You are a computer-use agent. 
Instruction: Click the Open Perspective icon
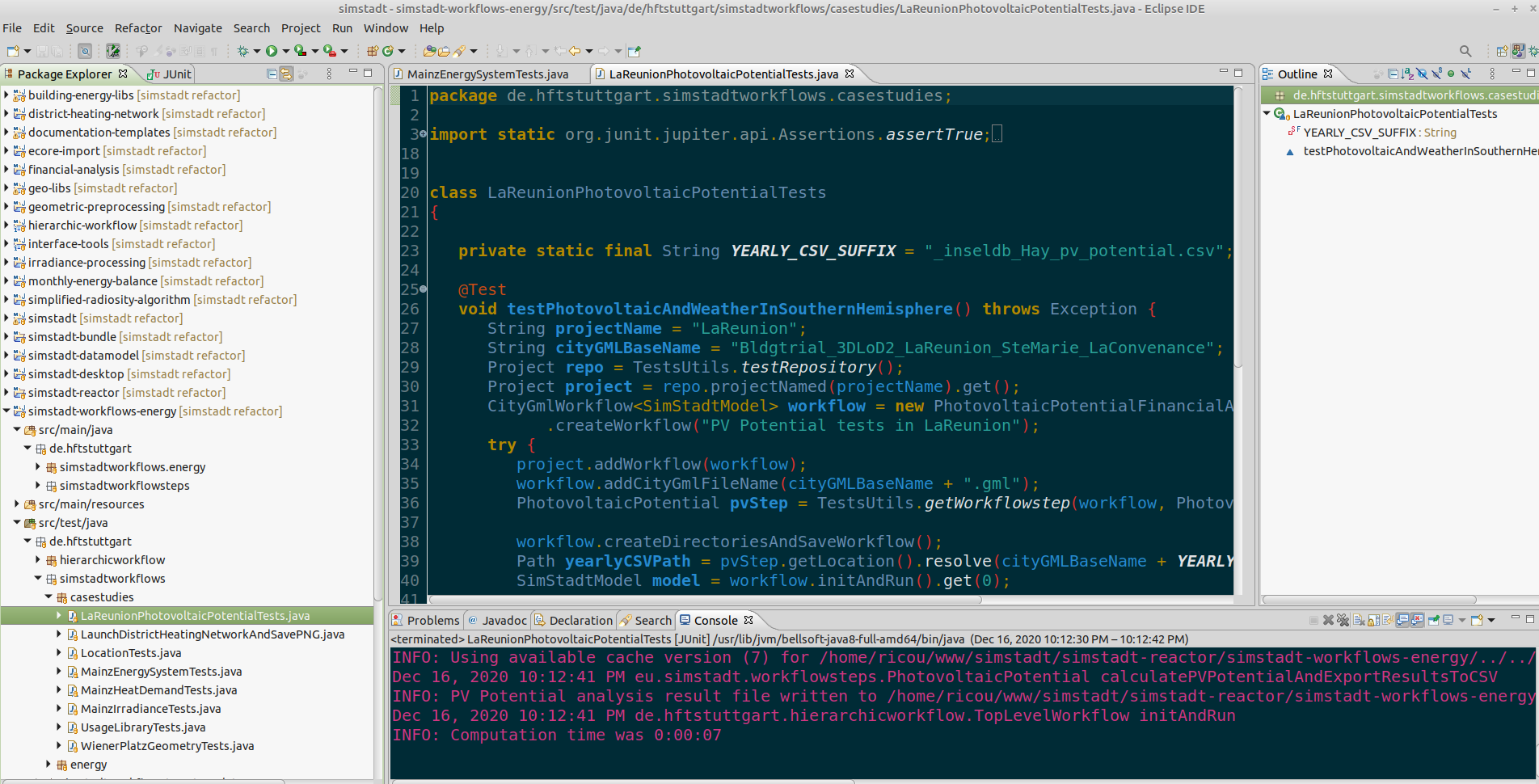tap(1502, 51)
